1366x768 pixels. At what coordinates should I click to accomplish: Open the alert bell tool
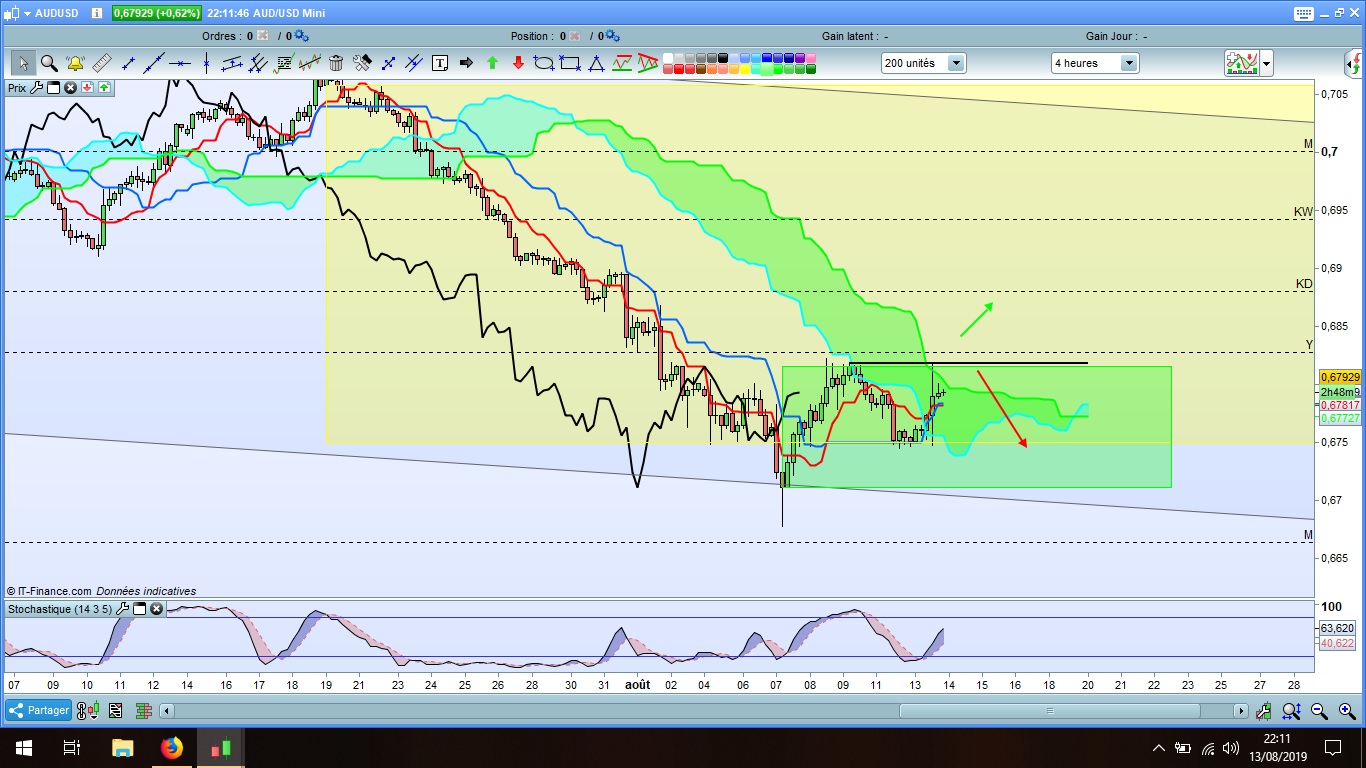[75, 63]
